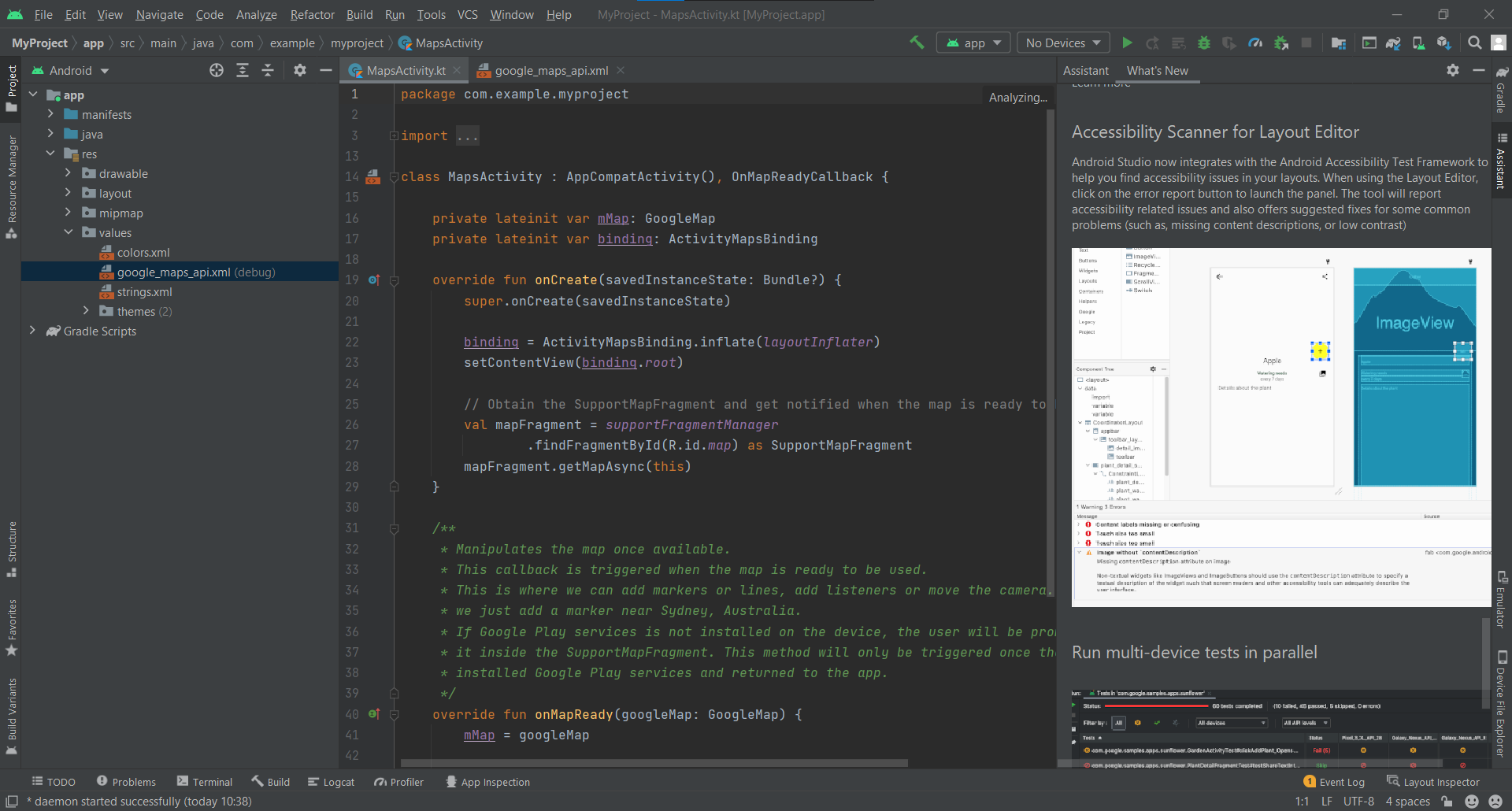Click the Stop square button in toolbar

(1306, 43)
